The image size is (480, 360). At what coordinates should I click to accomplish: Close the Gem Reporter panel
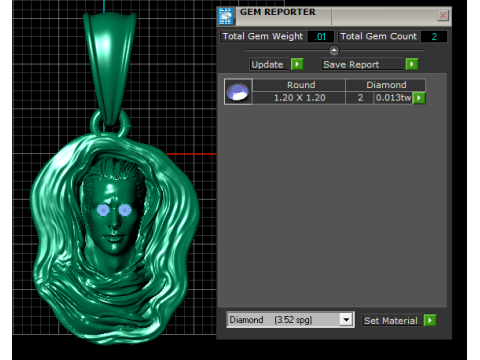click(x=443, y=15)
